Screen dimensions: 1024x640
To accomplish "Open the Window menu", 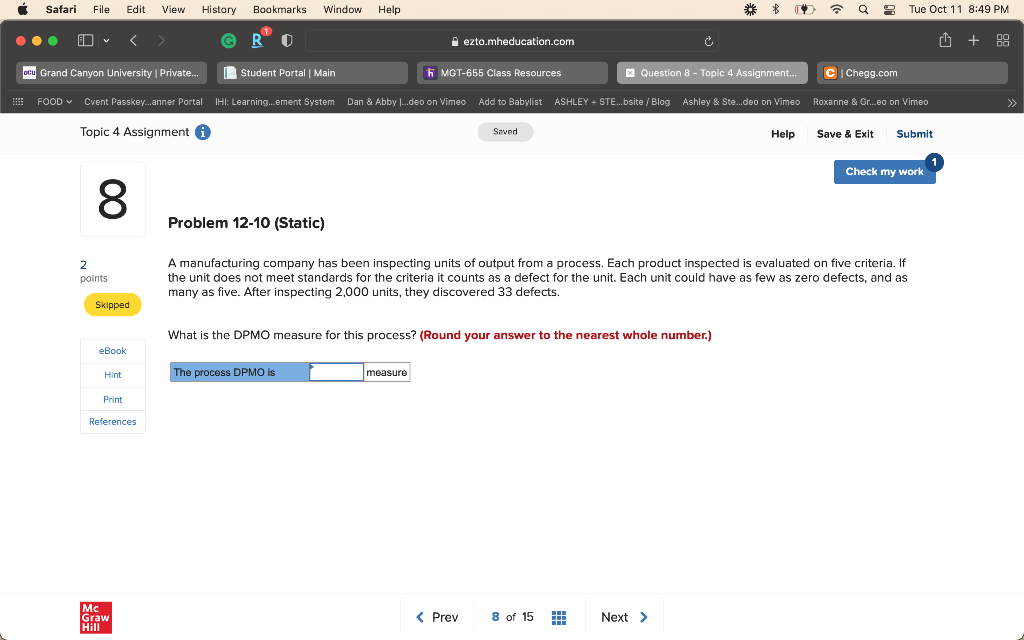I will click(x=342, y=9).
